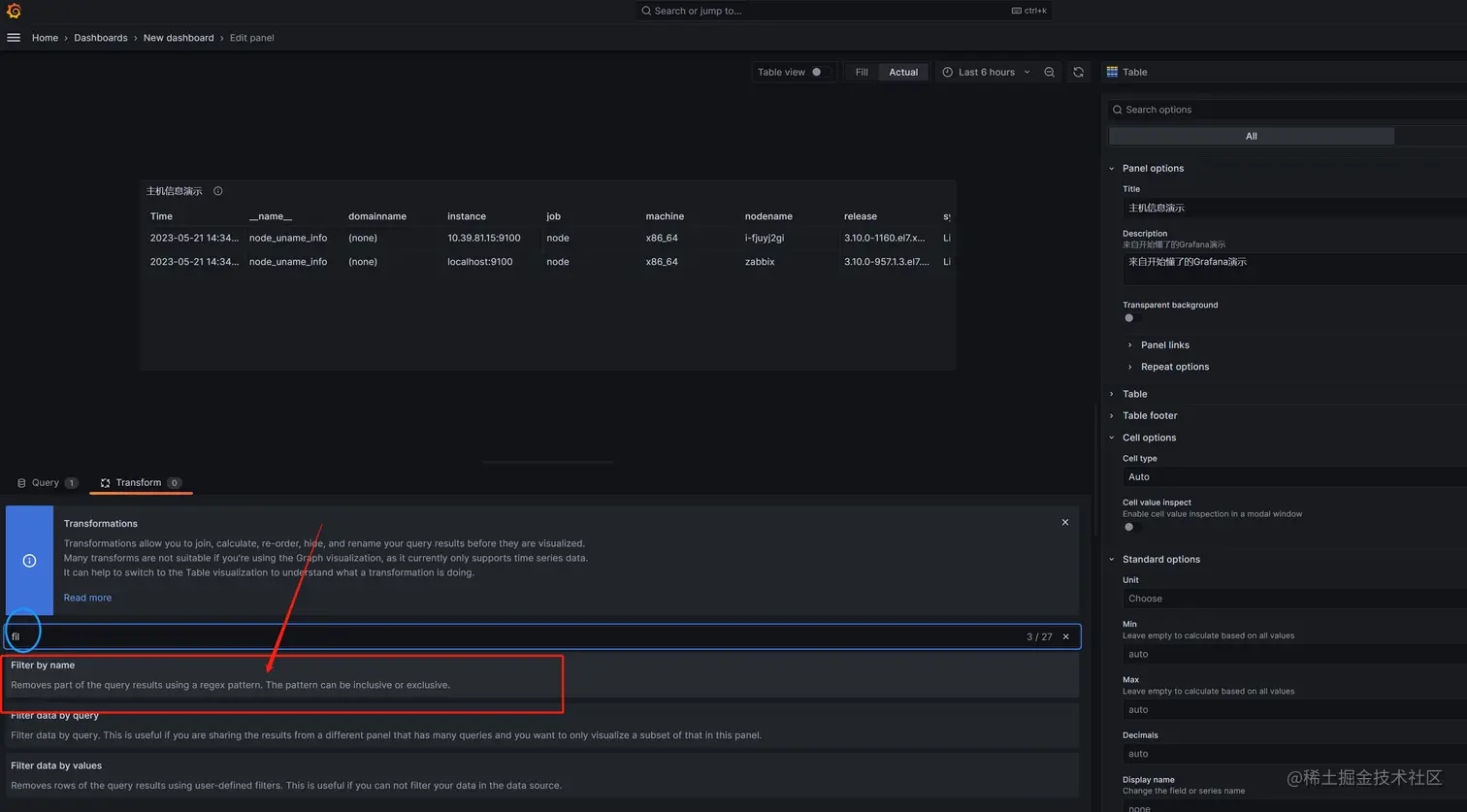This screenshot has width=1467, height=812.
Task: Refresh the dashboard with the refresh icon
Action: pyautogui.click(x=1078, y=72)
